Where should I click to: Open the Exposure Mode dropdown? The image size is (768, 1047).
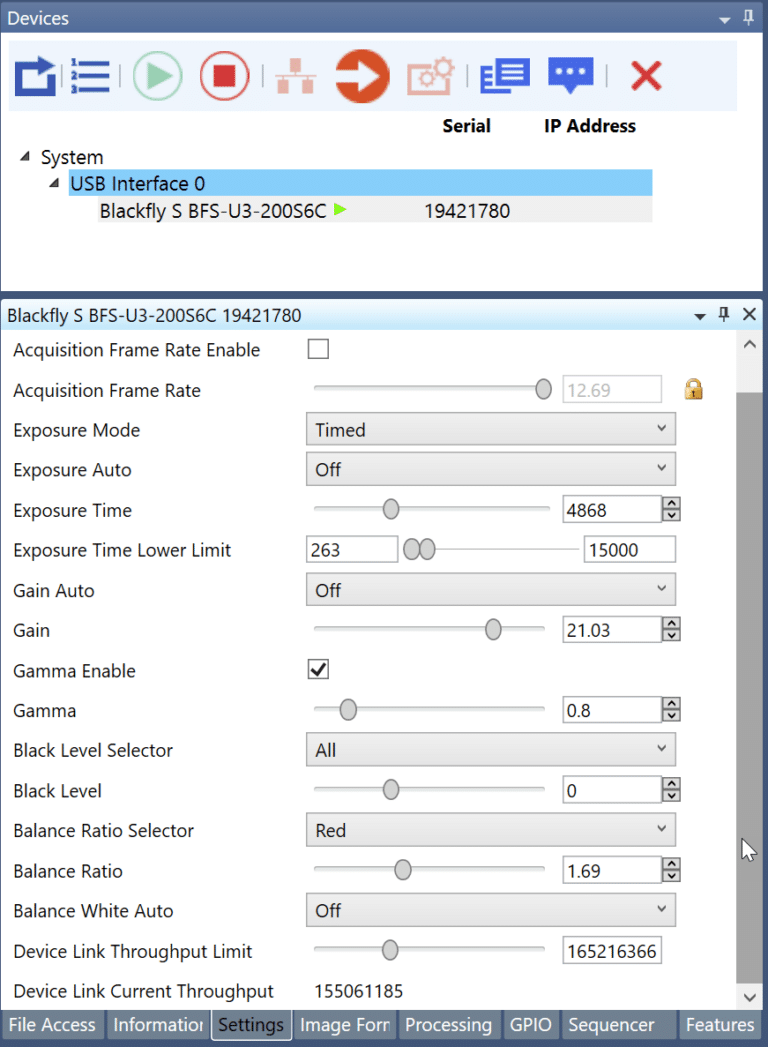click(491, 429)
